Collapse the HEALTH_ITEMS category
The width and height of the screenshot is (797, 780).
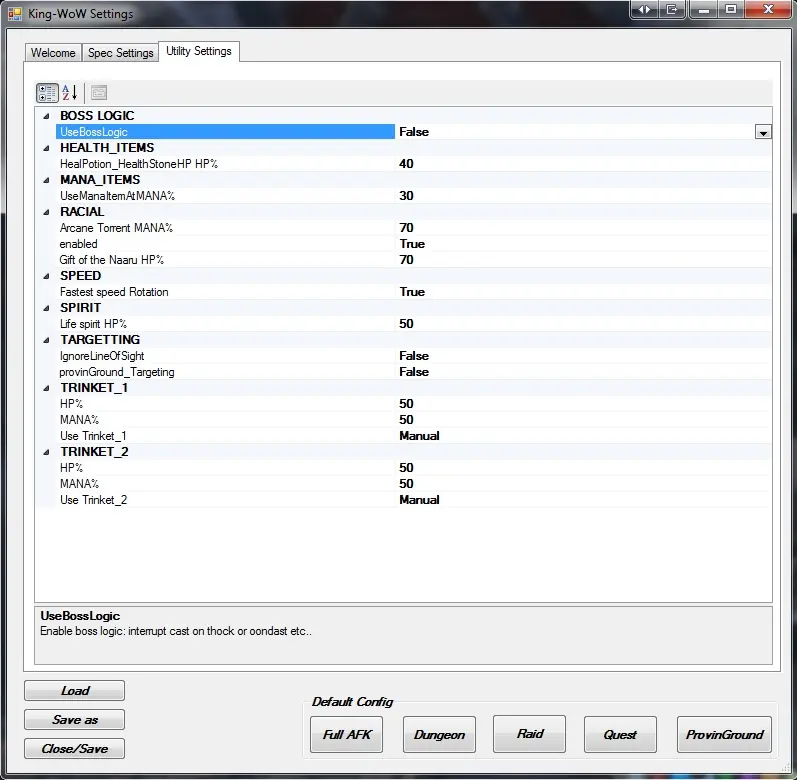(x=46, y=148)
